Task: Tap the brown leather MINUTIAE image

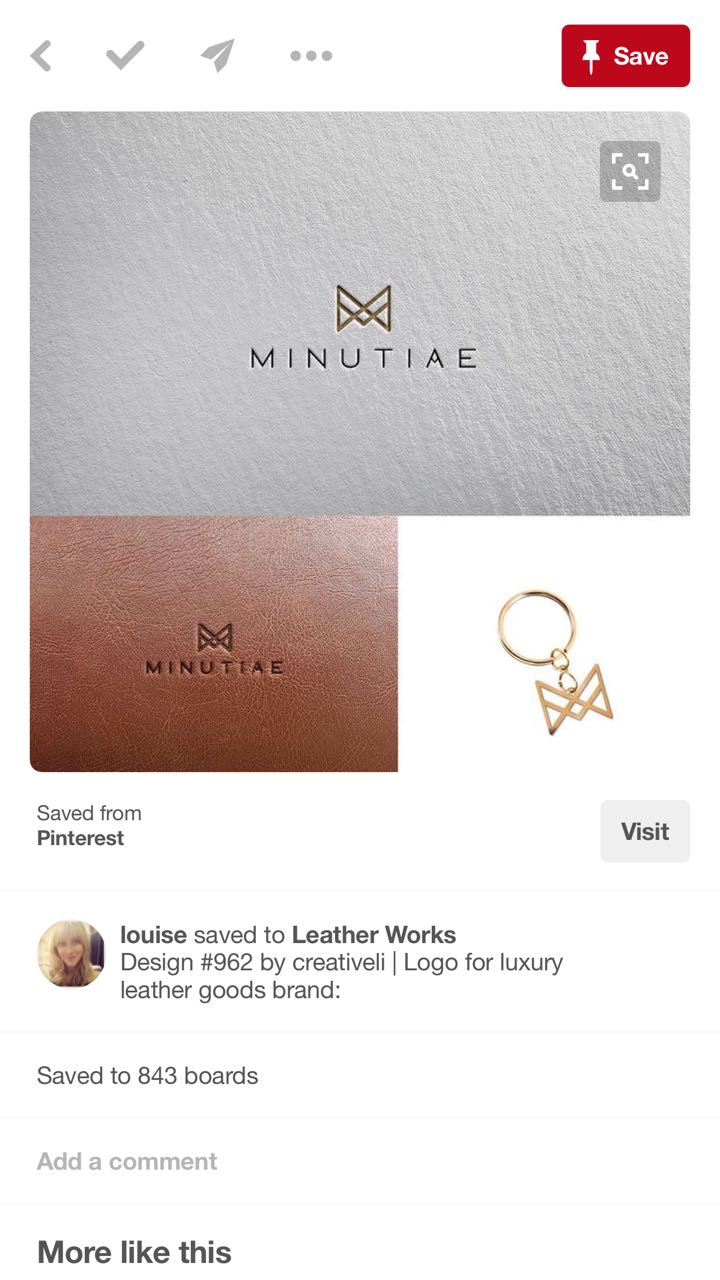Action: pos(214,644)
